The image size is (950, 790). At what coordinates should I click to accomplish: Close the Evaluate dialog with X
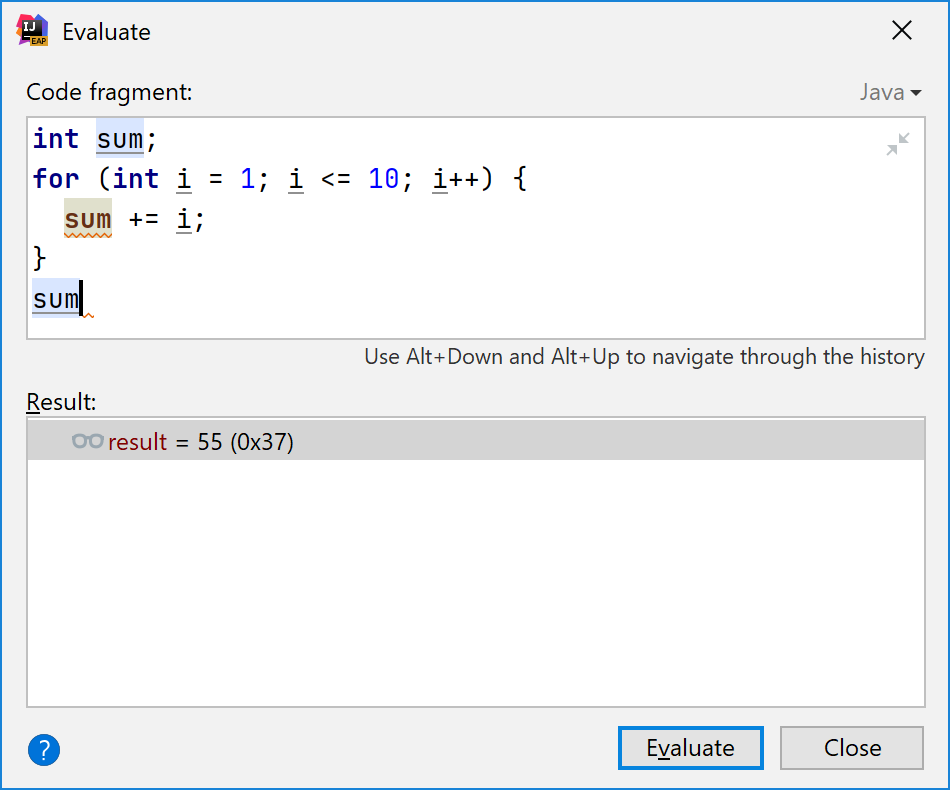pyautogui.click(x=902, y=30)
